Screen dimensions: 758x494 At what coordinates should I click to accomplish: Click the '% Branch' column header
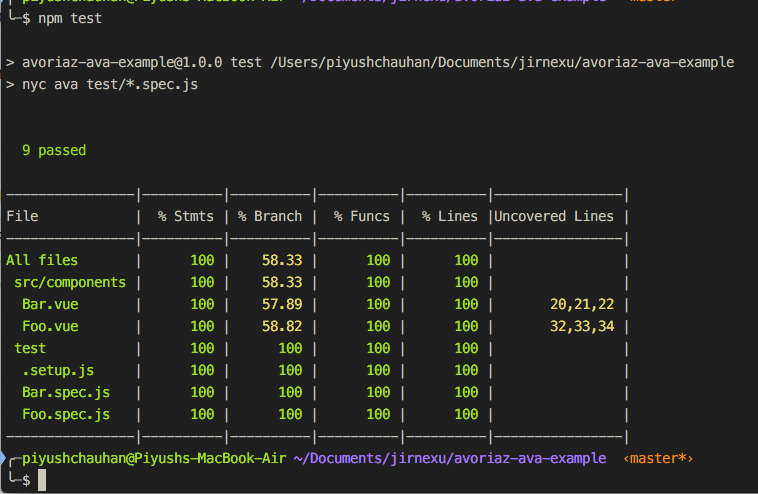(x=270, y=216)
